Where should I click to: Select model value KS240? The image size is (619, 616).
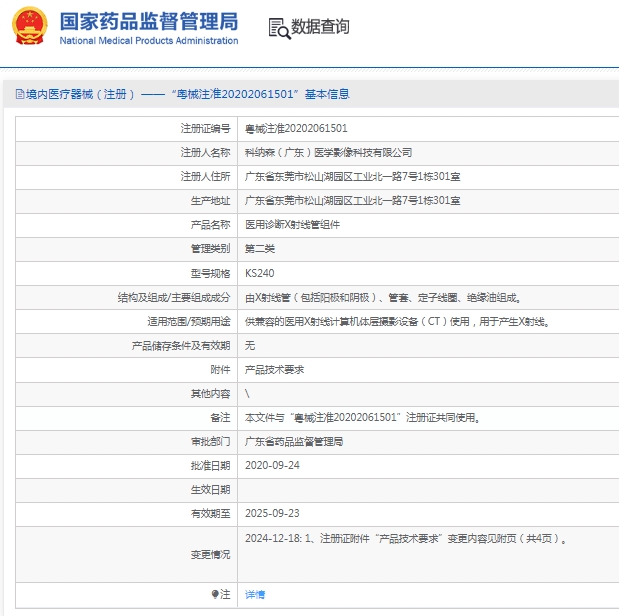[260, 273]
